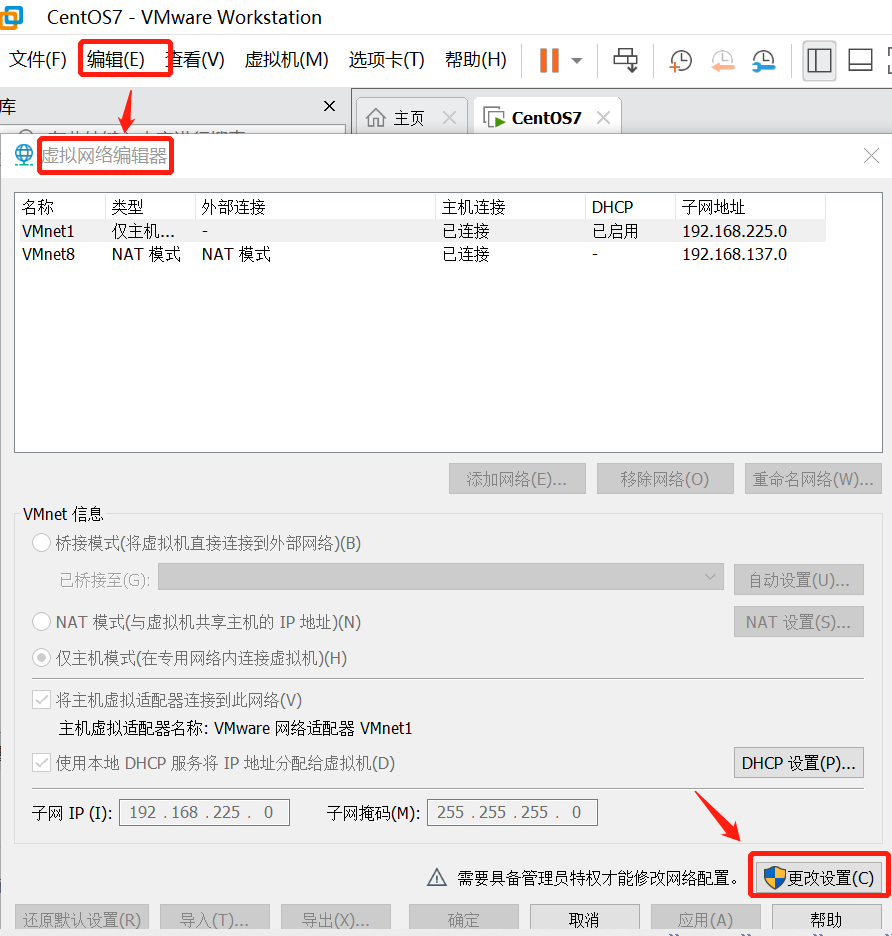This screenshot has width=892, height=936.
Task: Click the 名称 column header
Action: (x=62, y=207)
